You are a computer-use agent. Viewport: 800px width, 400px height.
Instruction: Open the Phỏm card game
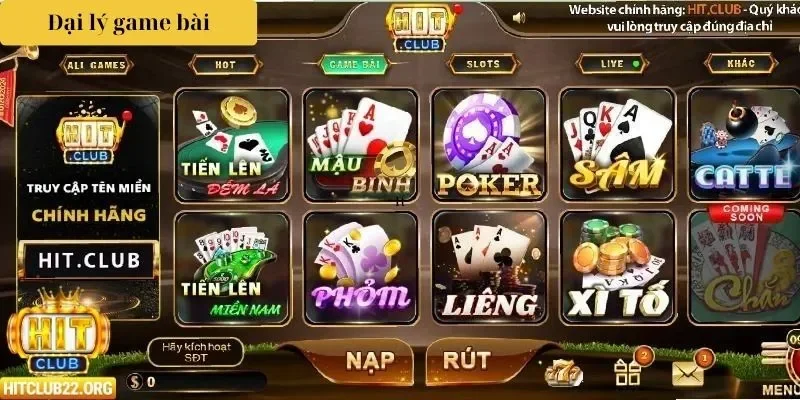tap(361, 268)
